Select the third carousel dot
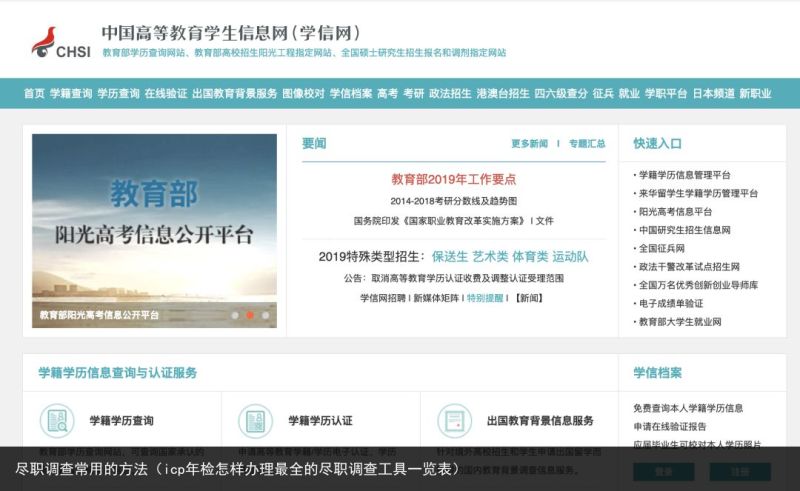Viewport: 800px width, 491px height. point(265,315)
